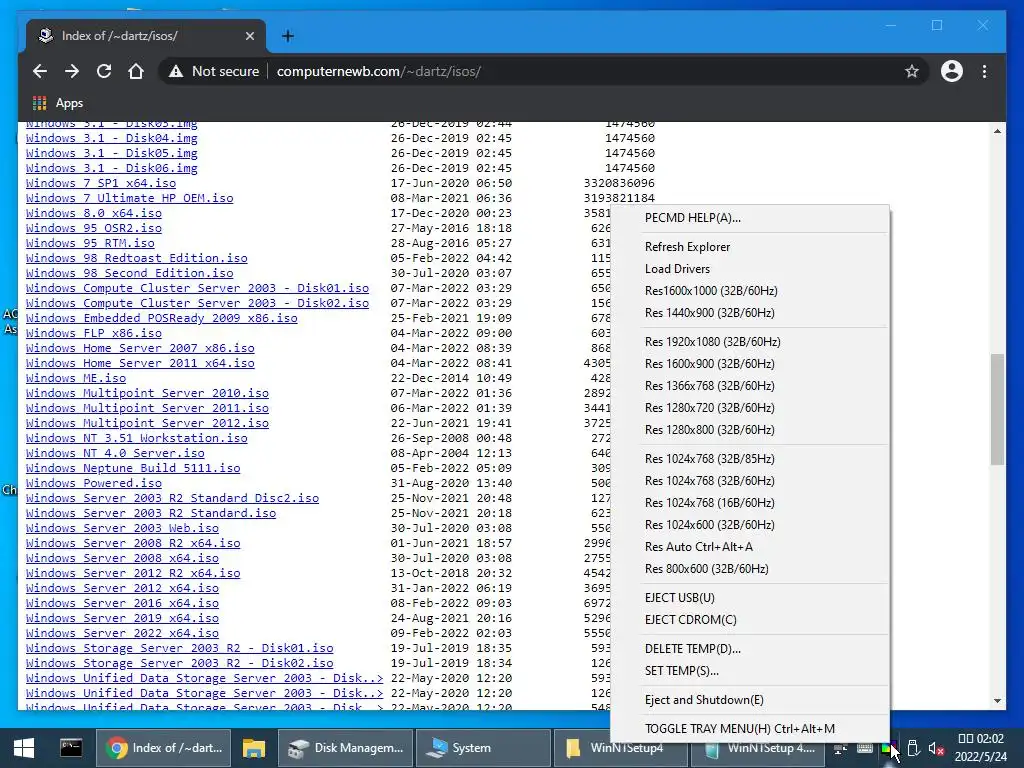Viewport: 1024px width, 768px height.
Task: Open Windows Server 2022 x64.iso link
Action: click(x=122, y=633)
